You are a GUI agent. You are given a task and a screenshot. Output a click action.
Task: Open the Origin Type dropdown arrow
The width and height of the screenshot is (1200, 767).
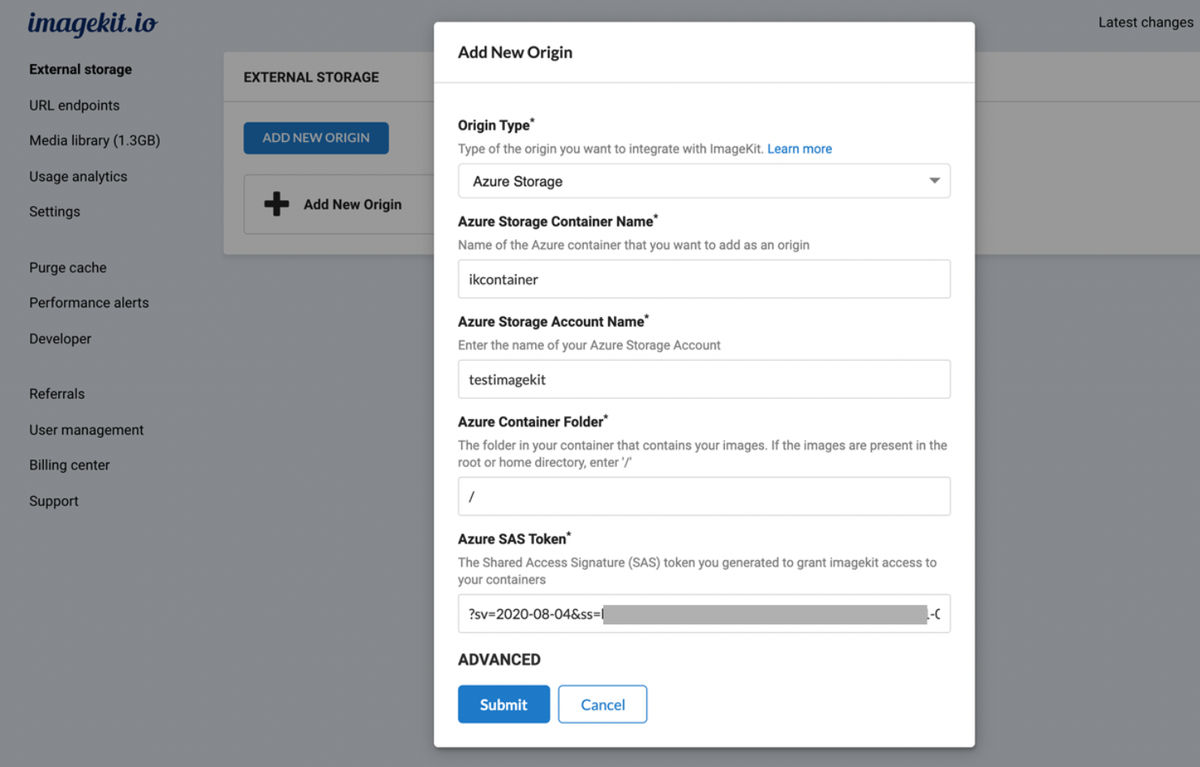click(x=934, y=181)
